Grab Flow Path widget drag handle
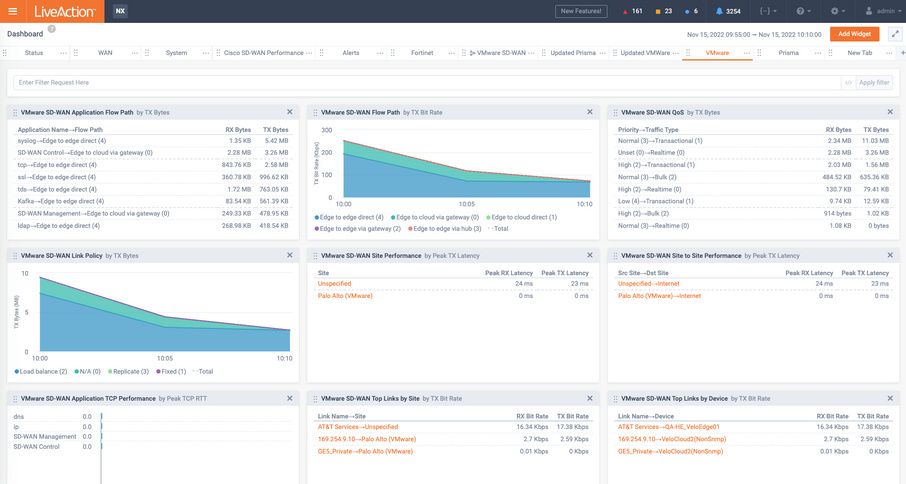 (x=315, y=113)
